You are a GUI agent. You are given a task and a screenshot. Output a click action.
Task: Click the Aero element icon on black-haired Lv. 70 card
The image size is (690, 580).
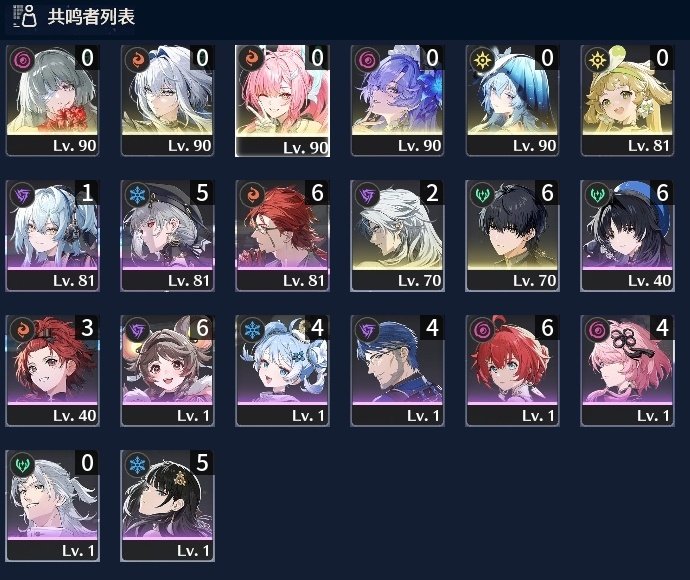(482, 194)
